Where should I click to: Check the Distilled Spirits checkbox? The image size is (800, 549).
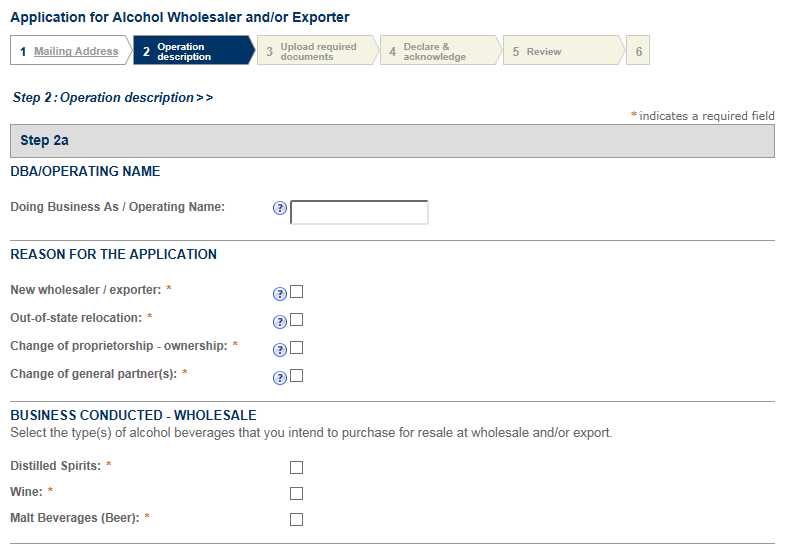296,467
